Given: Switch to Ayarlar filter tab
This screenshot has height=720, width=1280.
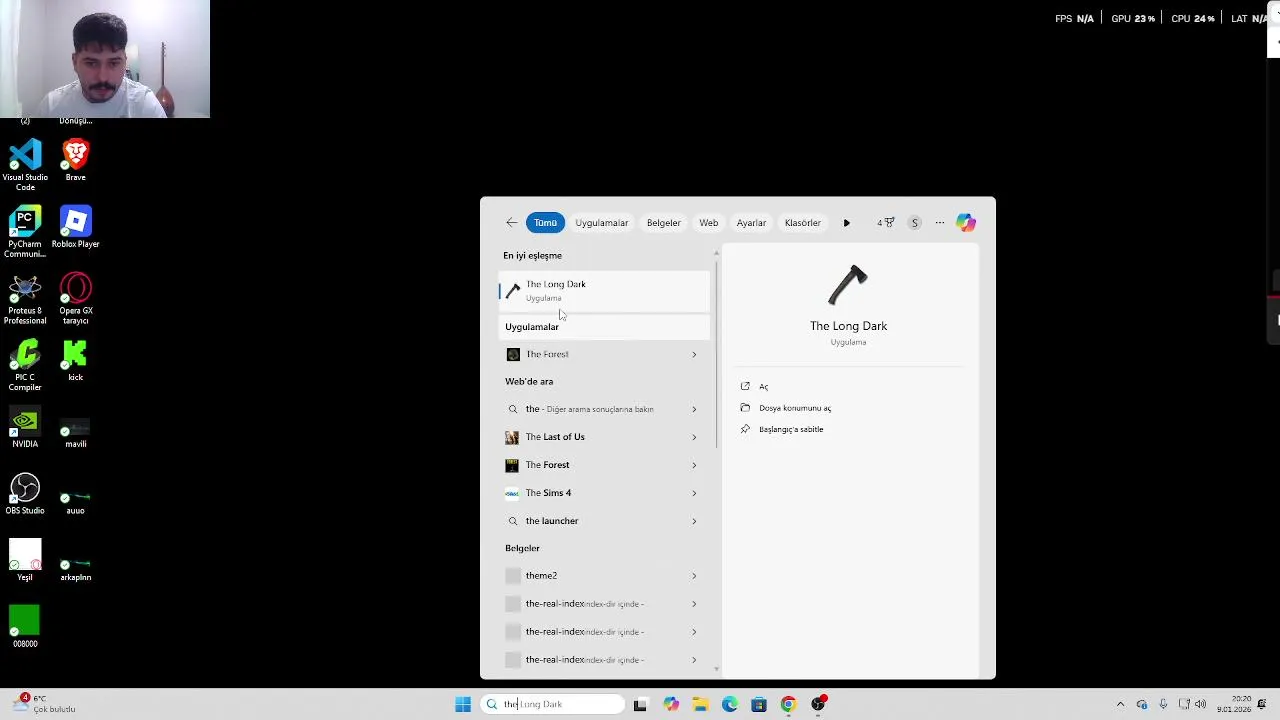Looking at the screenshot, I should [x=751, y=223].
